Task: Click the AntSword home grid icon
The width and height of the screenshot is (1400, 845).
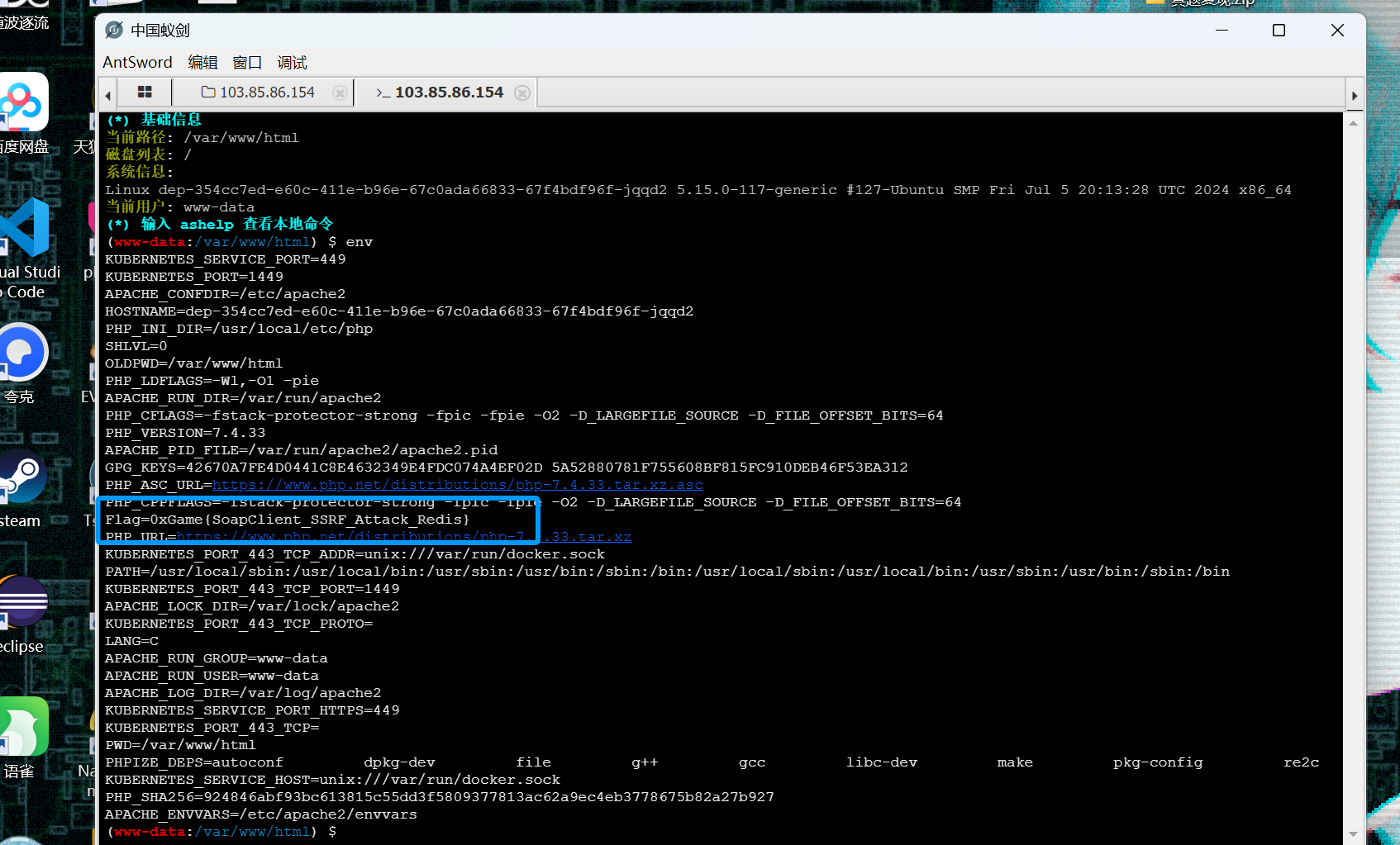Action: point(145,93)
